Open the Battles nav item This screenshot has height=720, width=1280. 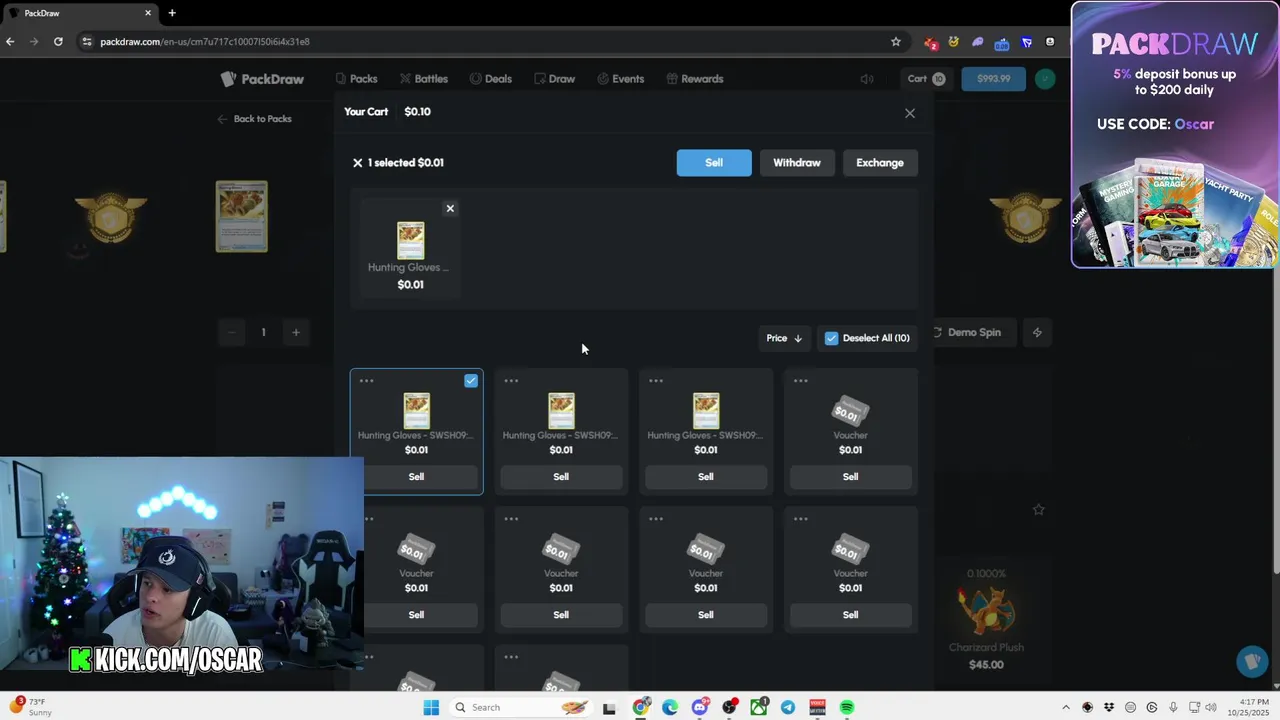(424, 79)
